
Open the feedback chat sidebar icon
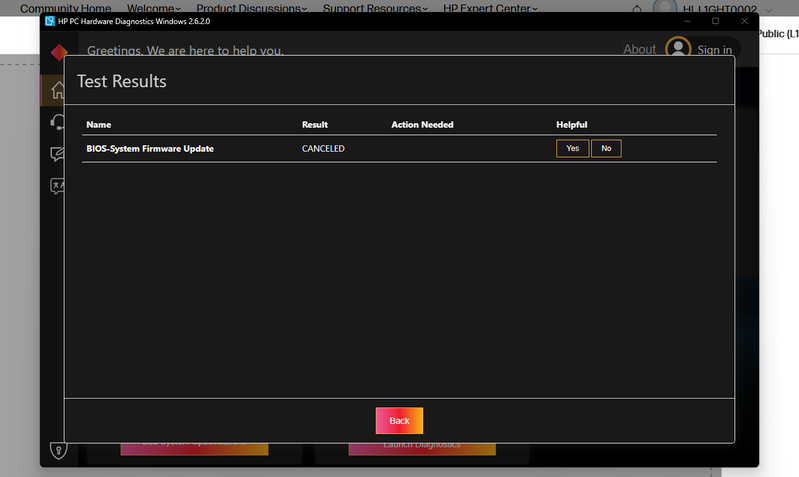pos(58,154)
